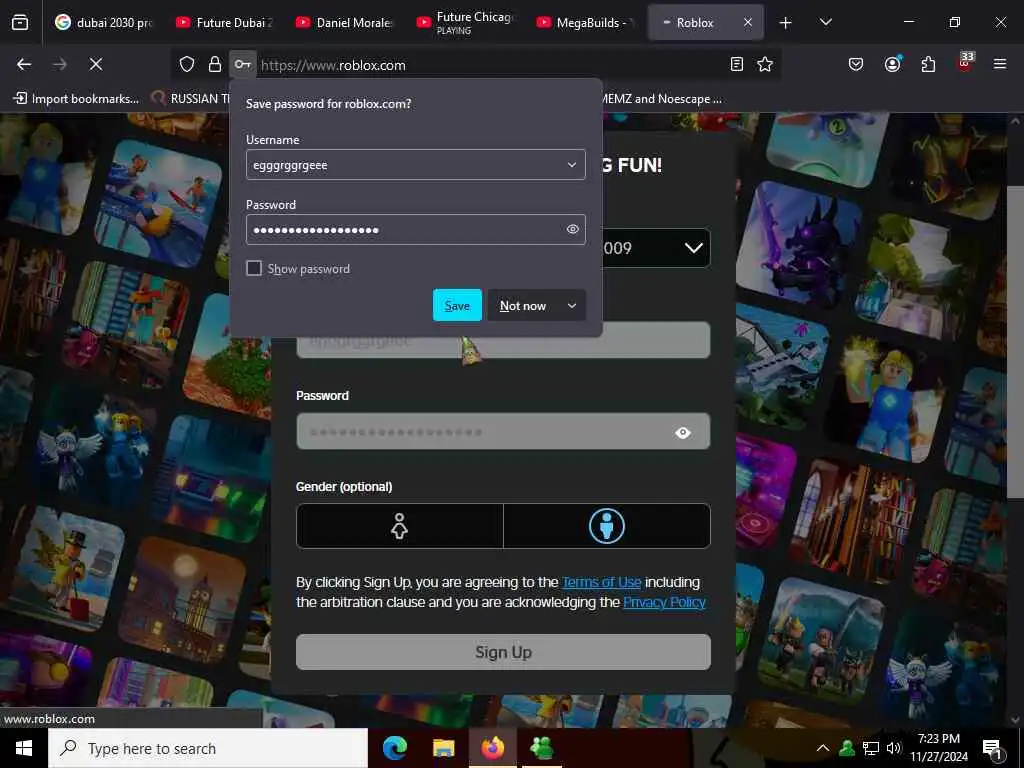The image size is (1024, 768).
Task: Open volume control in system tray
Action: pos(894,748)
